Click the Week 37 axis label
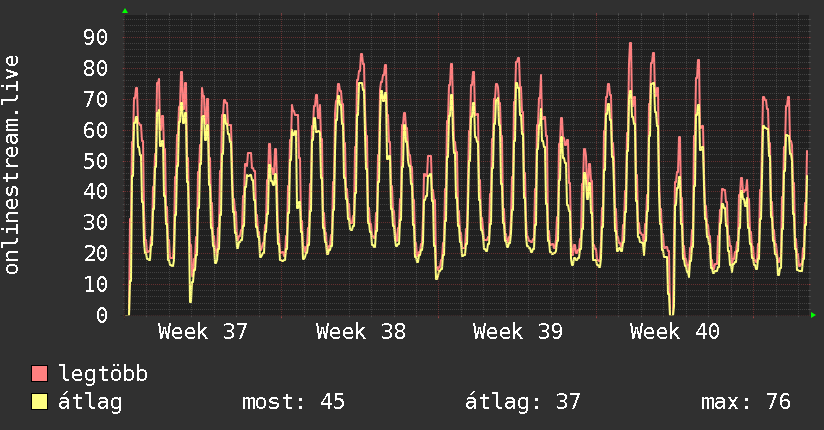 point(202,332)
